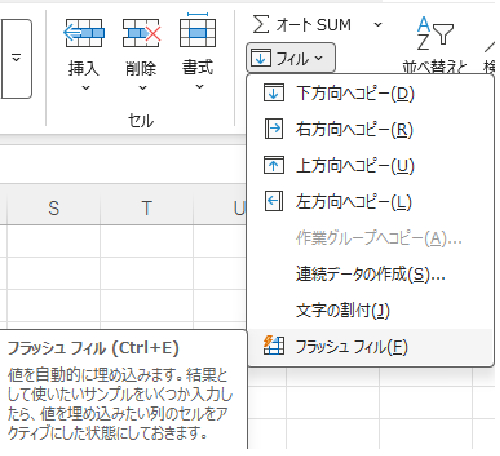
Task: Click the 上方向へコピー up-arrow icon
Action: click(274, 165)
